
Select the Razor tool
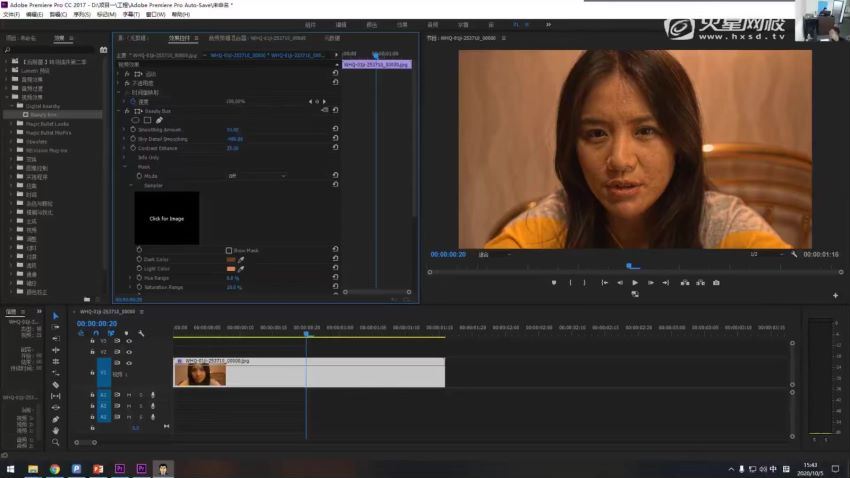click(55, 385)
